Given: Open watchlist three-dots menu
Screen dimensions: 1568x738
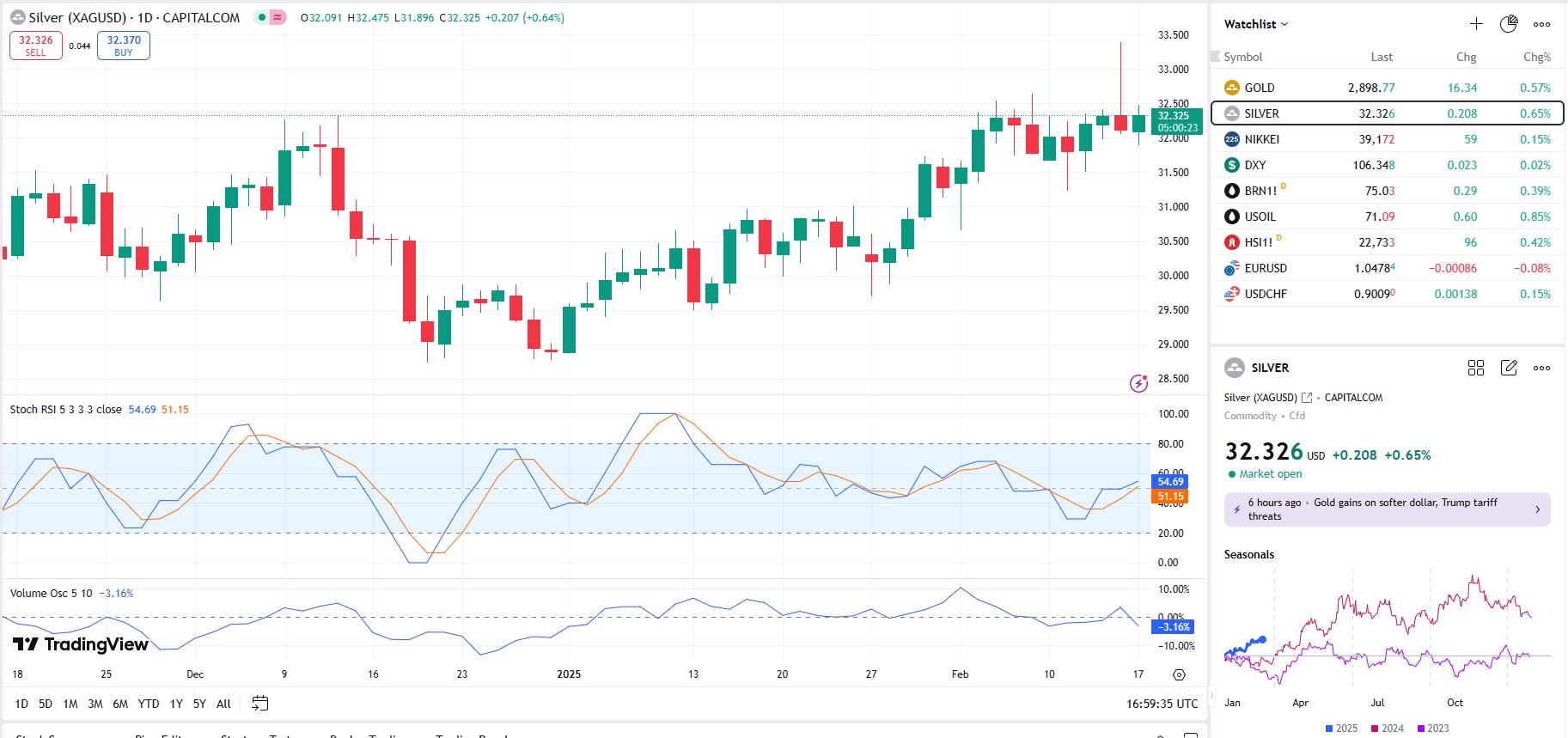Looking at the screenshot, I should tap(1542, 24).
